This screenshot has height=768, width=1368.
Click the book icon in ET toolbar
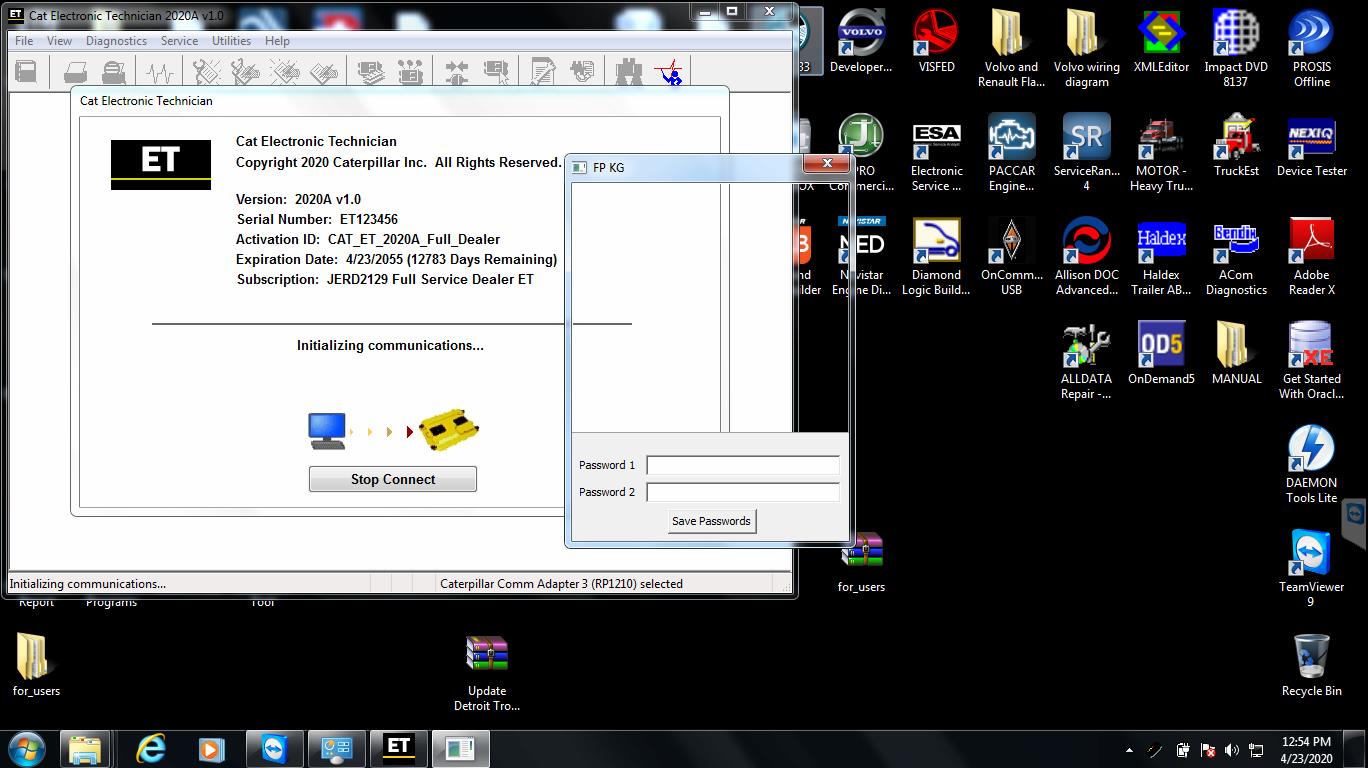point(26,71)
